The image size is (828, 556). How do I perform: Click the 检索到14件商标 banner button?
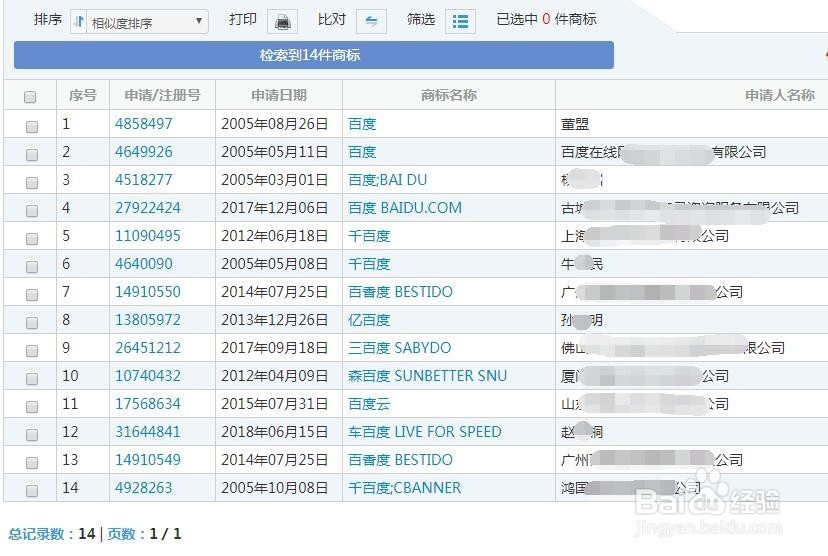[x=314, y=55]
